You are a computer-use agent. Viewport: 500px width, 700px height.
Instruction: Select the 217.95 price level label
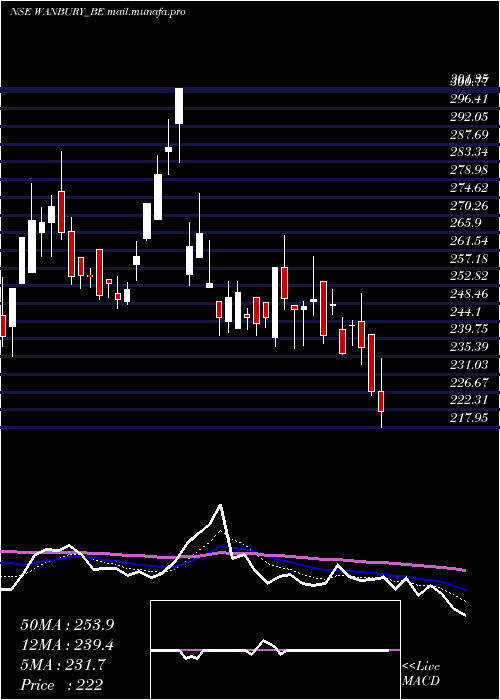click(469, 418)
